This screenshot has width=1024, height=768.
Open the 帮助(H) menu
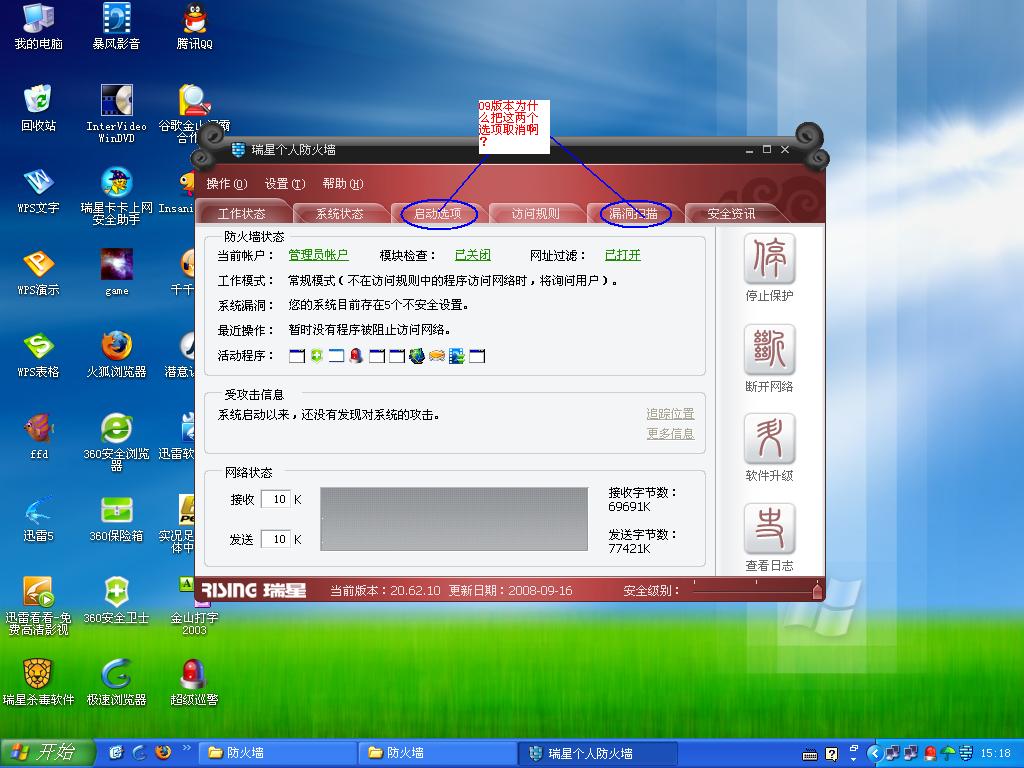343,184
